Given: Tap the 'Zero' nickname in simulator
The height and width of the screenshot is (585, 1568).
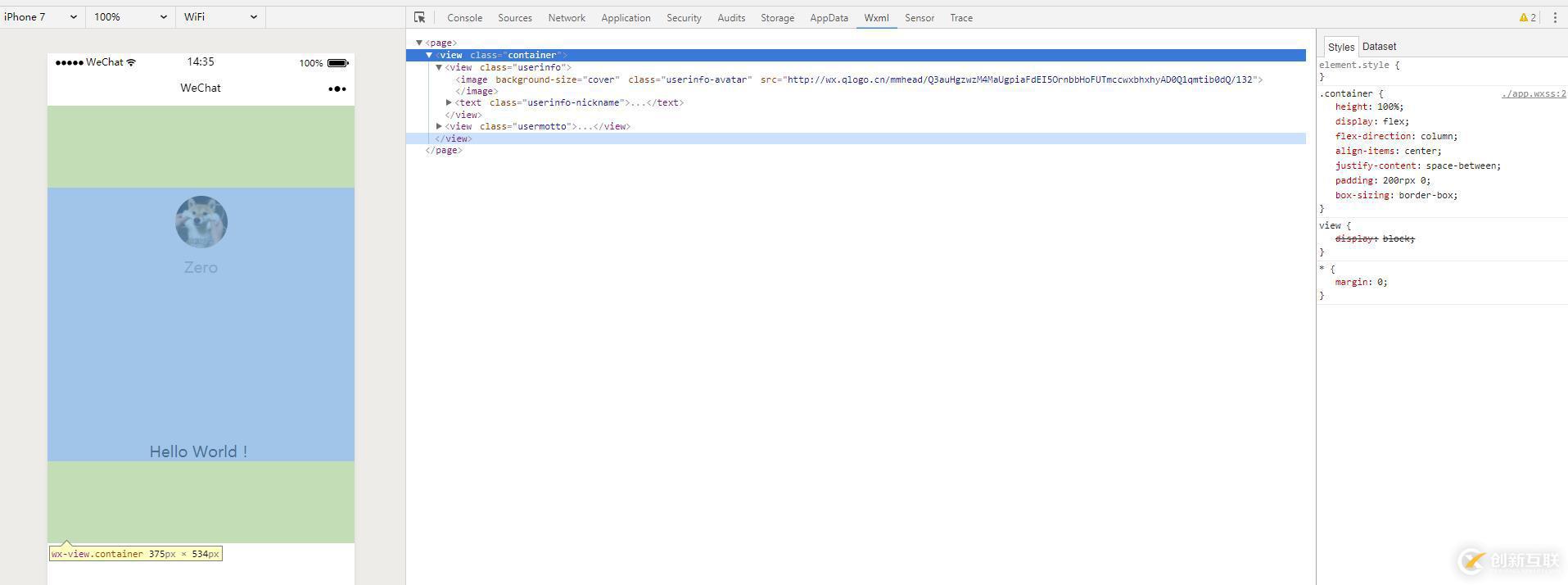Looking at the screenshot, I should tap(201, 267).
